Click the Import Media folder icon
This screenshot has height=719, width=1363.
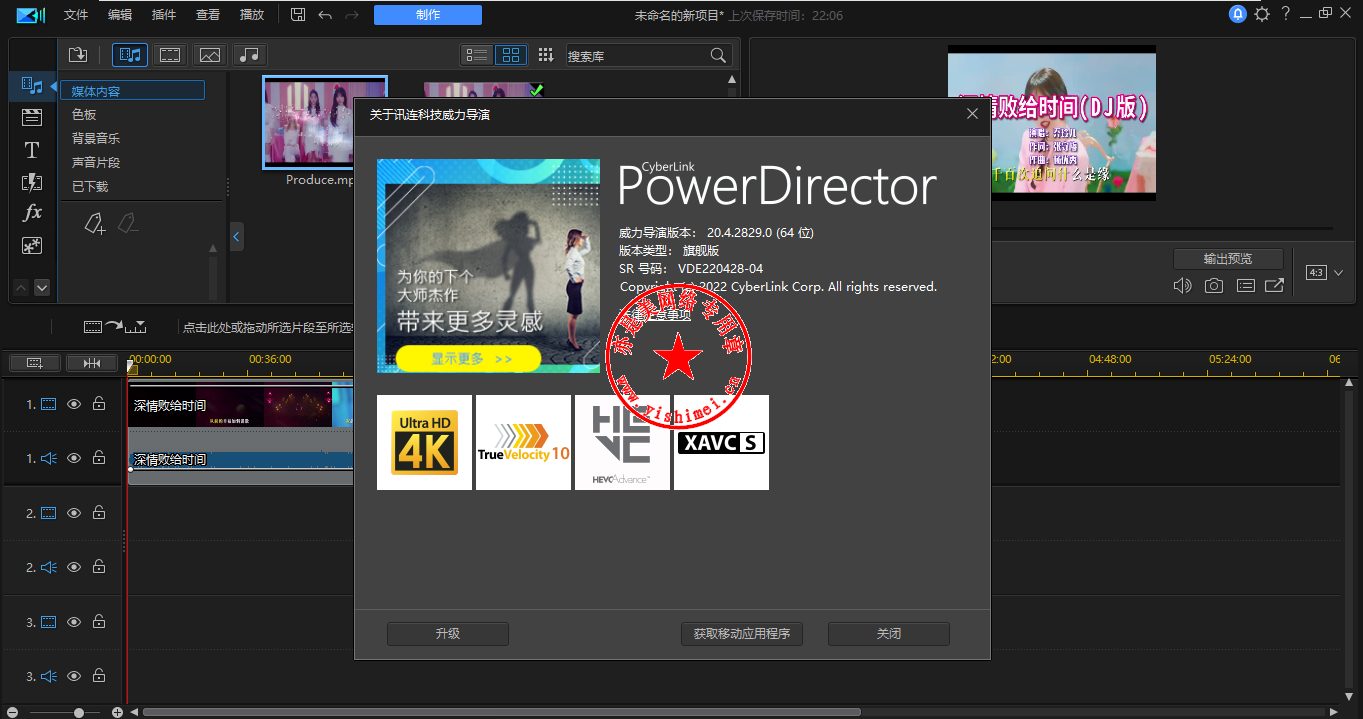[x=78, y=54]
